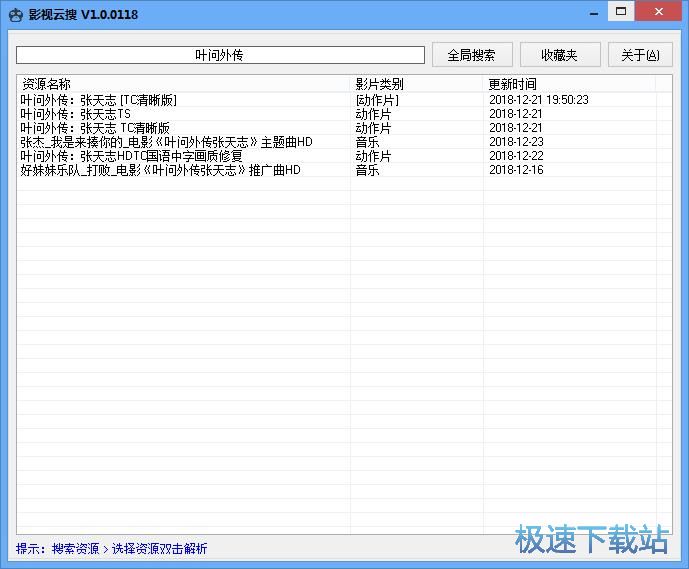Screen dimensions: 689x569
Task: Click the 音乐 category of 好妹妹乐队 row
Action: coord(367,170)
